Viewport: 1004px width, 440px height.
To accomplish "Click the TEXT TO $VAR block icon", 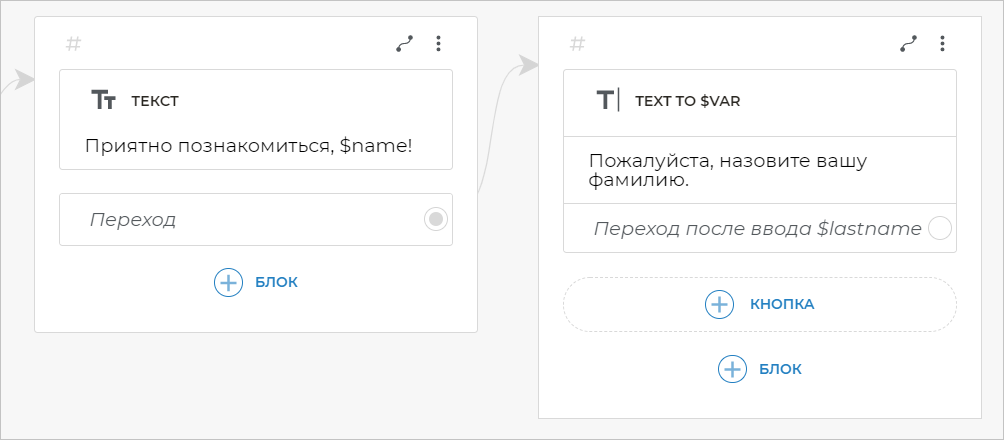I will pyautogui.click(x=608, y=100).
